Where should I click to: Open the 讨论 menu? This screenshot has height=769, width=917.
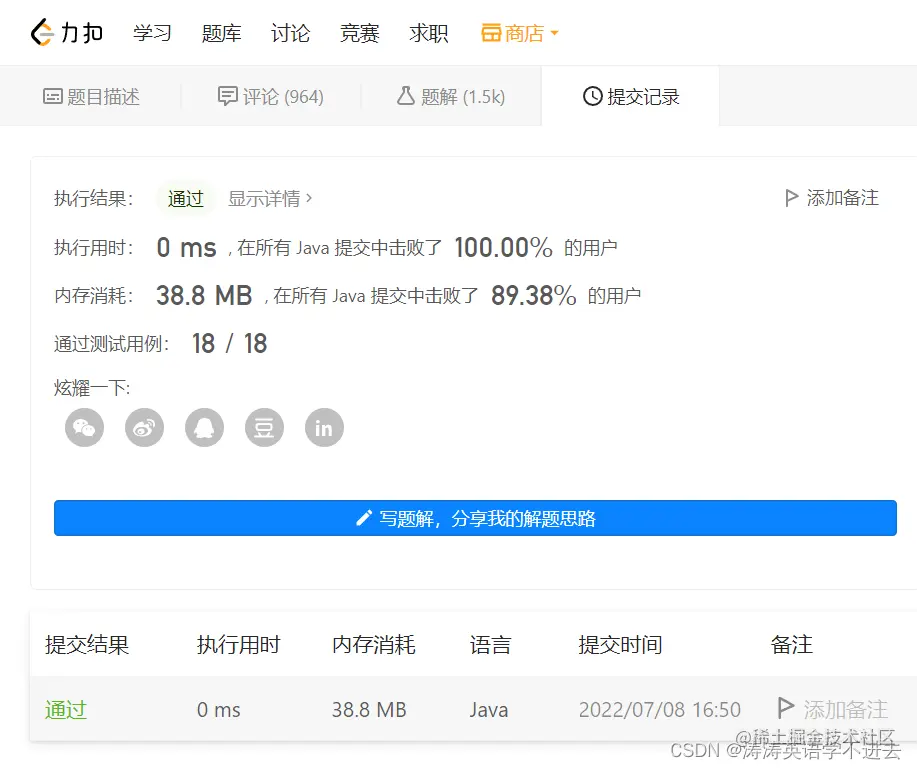tap(290, 33)
